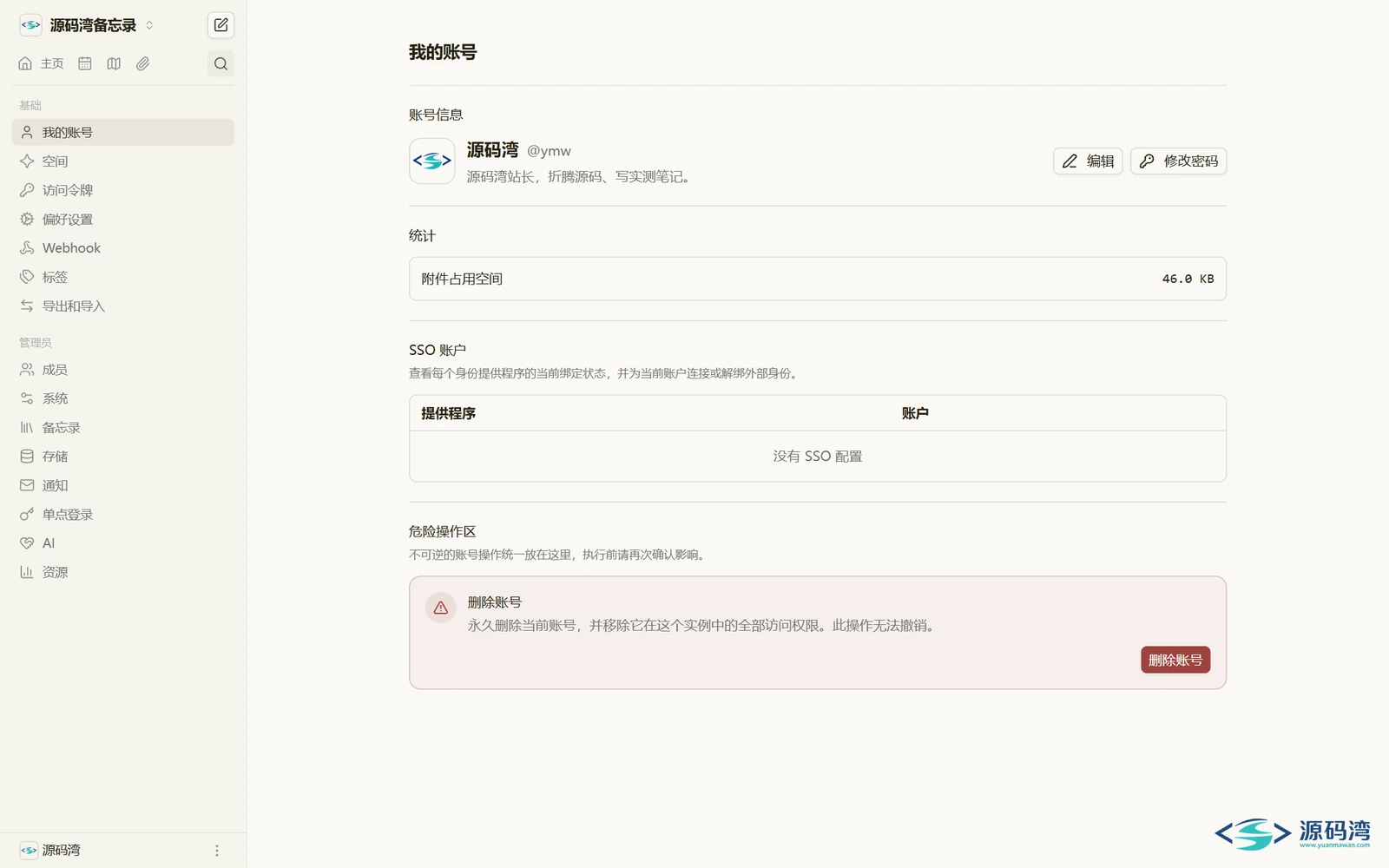1389x868 pixels.
Task: Open 访问令牌 settings section
Action: tap(123, 190)
